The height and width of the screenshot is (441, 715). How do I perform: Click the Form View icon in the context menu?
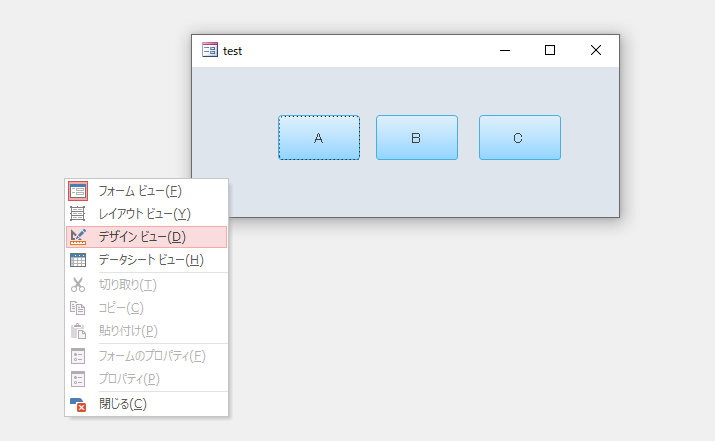coord(78,191)
